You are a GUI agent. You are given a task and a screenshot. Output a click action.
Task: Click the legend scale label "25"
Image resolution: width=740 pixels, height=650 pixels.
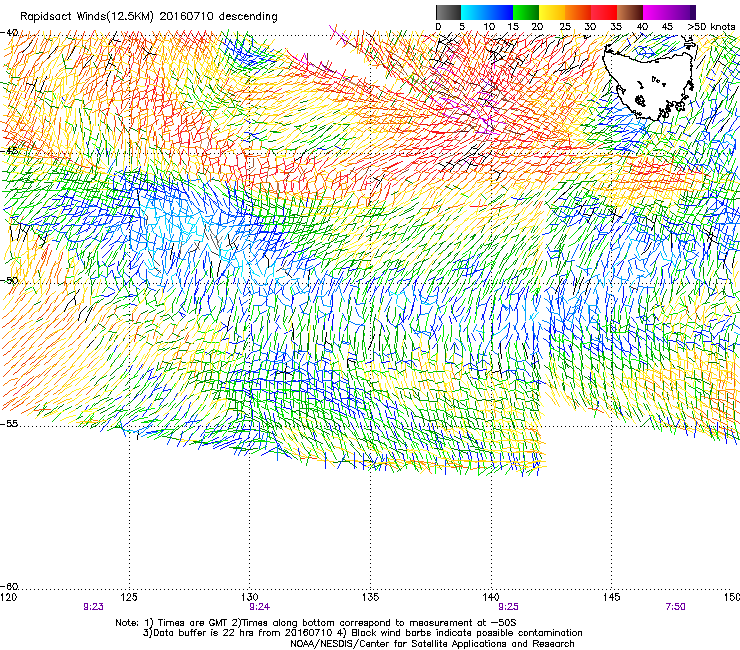[565, 27]
